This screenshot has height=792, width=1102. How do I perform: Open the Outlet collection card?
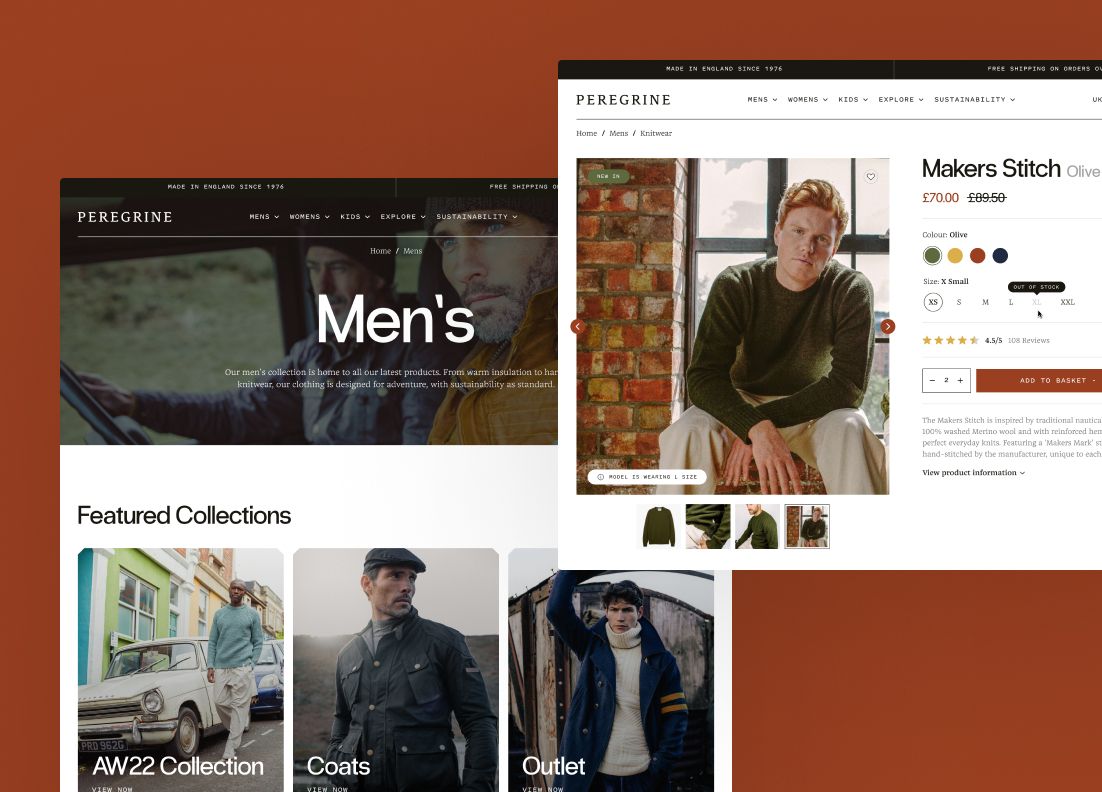coord(611,682)
